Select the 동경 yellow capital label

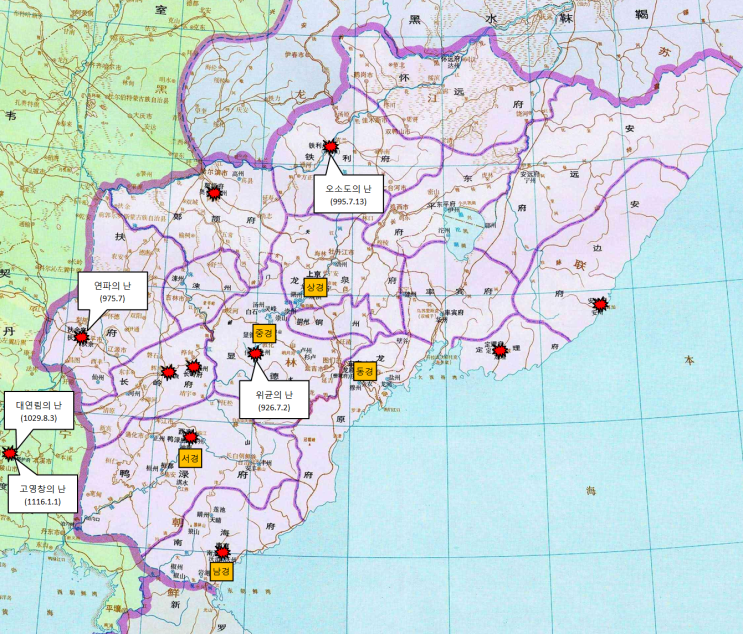click(x=365, y=371)
